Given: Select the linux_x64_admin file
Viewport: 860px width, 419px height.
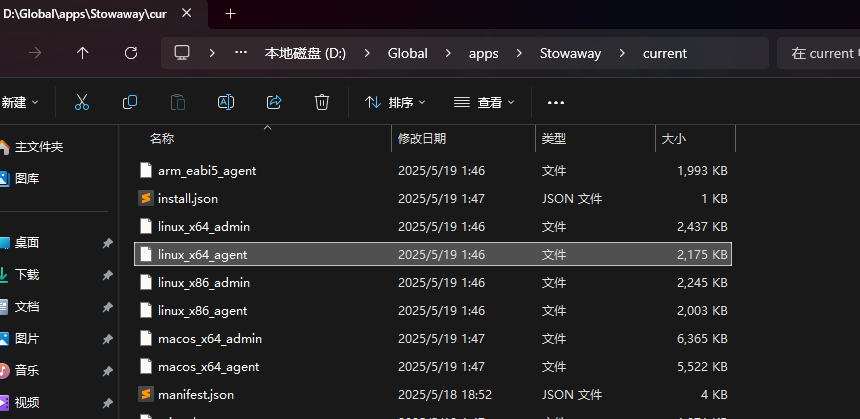Looking at the screenshot, I should tap(432, 226).
